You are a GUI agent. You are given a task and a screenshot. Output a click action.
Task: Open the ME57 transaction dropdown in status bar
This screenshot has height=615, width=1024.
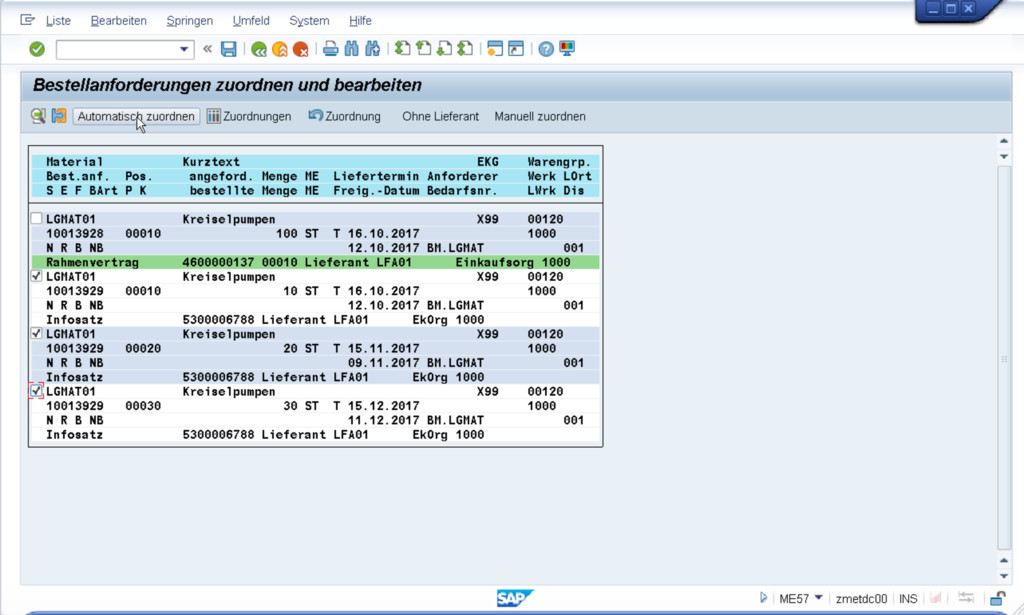818,597
